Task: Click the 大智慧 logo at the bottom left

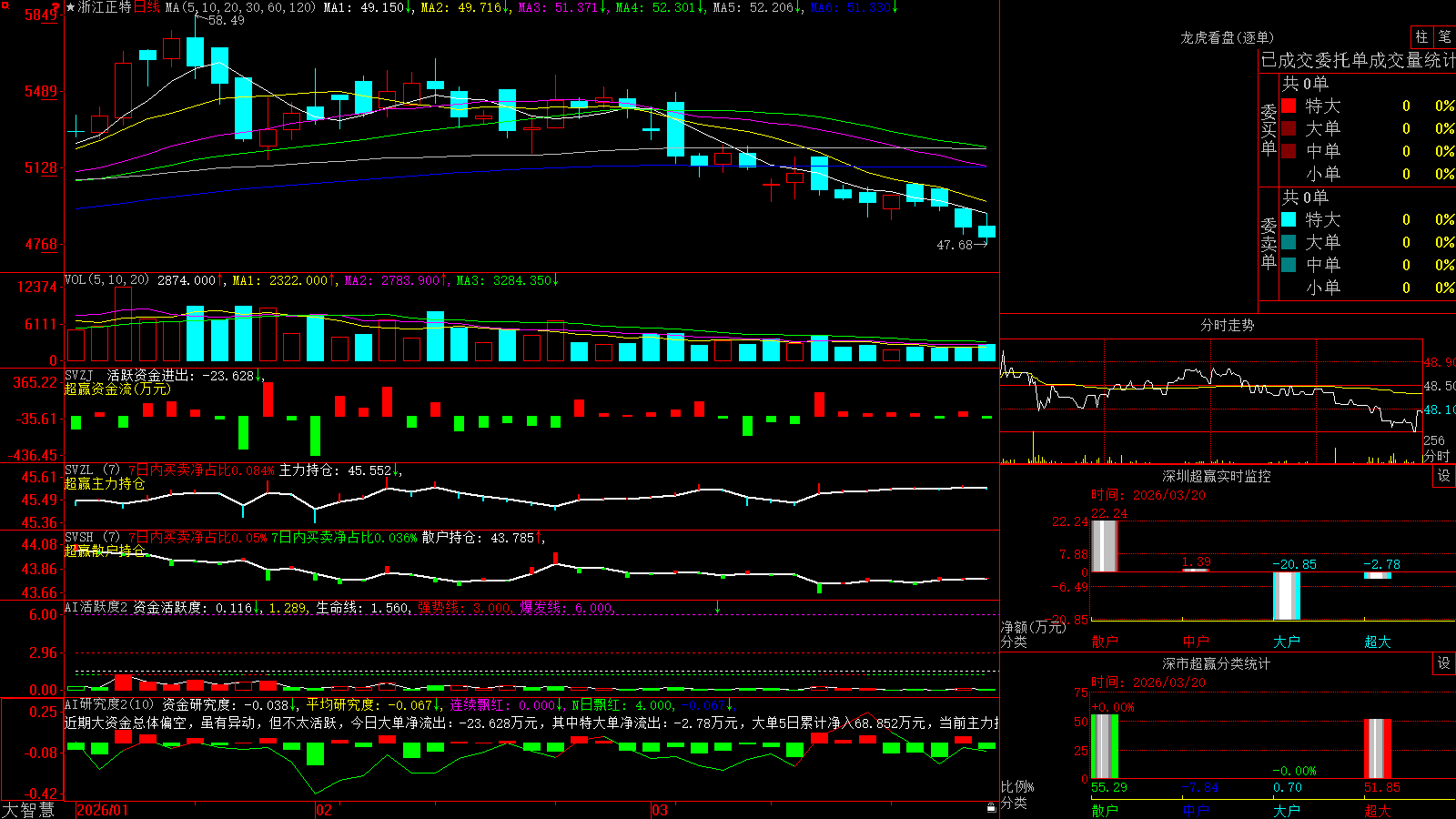Action: pos(28,809)
